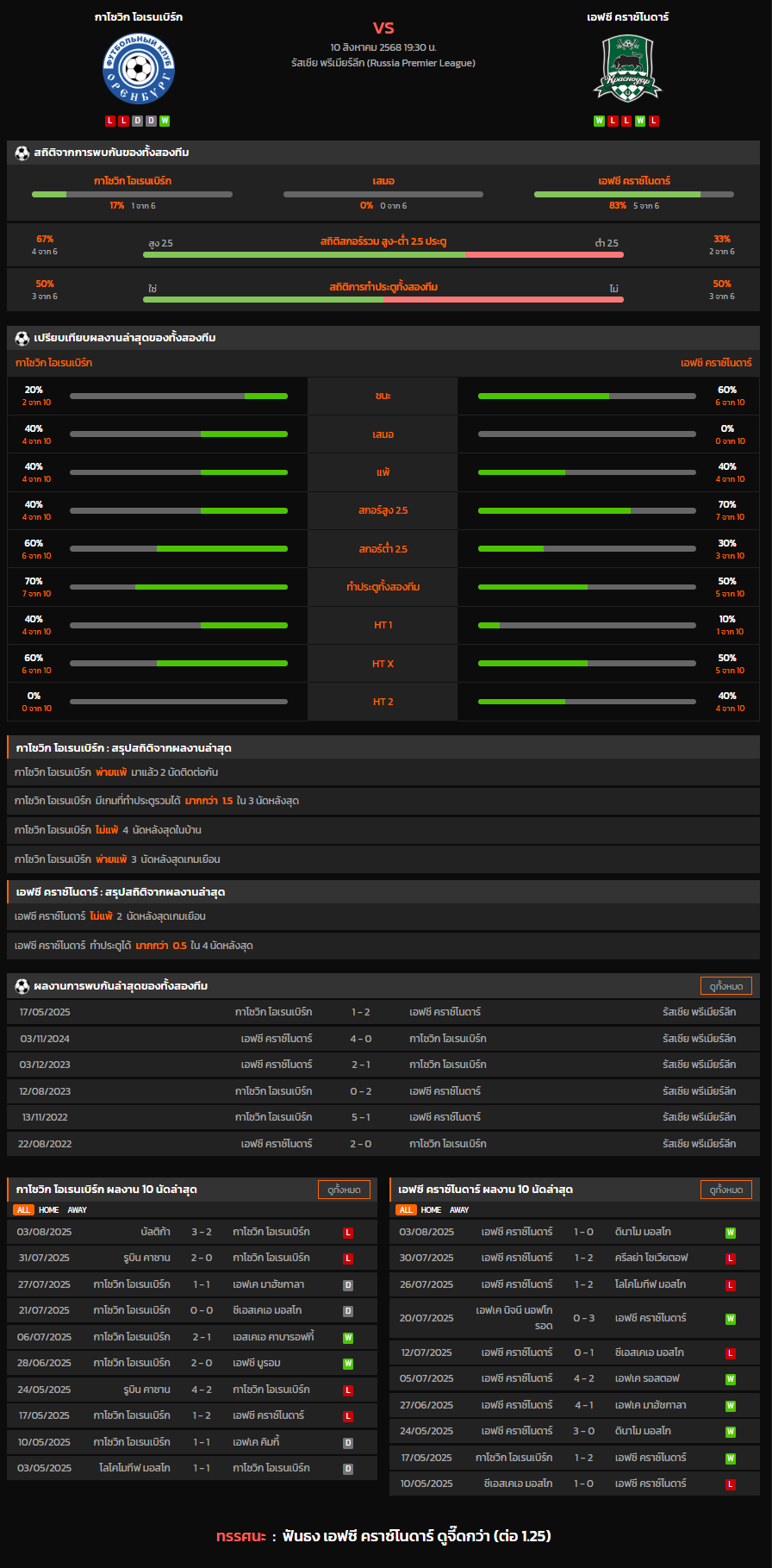Click the Orenburg team name at top left
The height and width of the screenshot is (1568, 772).
pos(139,17)
